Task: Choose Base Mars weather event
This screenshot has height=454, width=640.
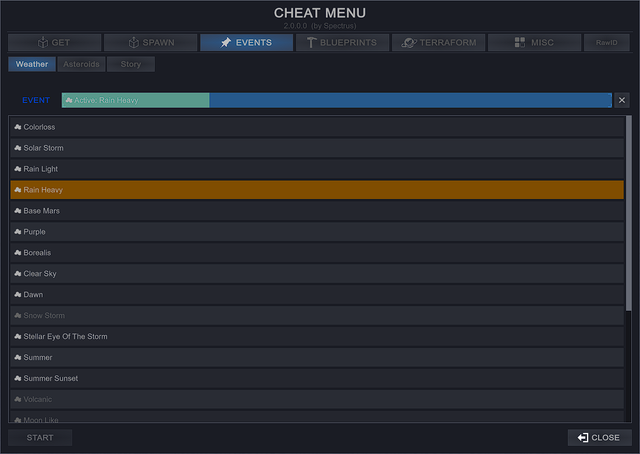Action: (x=317, y=211)
